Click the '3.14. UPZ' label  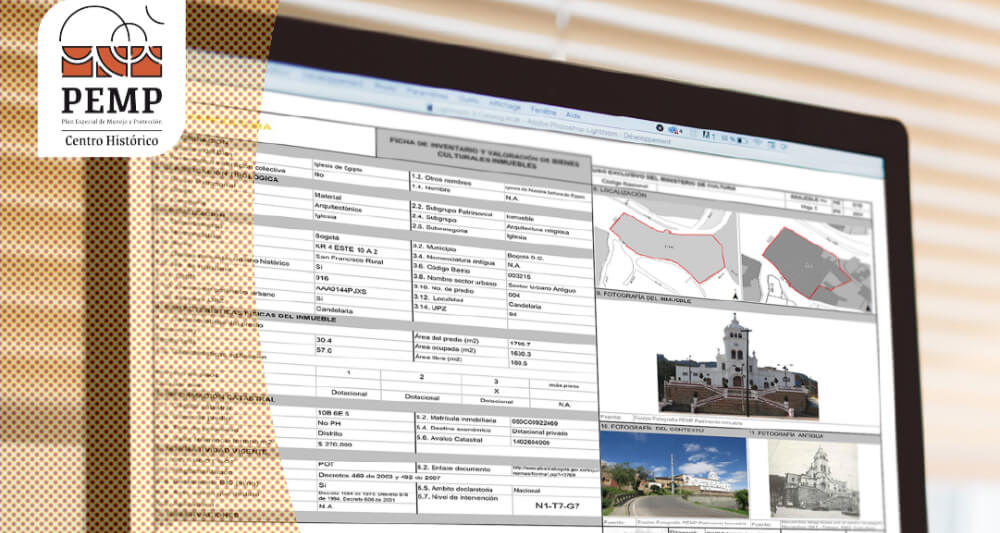pos(428,308)
